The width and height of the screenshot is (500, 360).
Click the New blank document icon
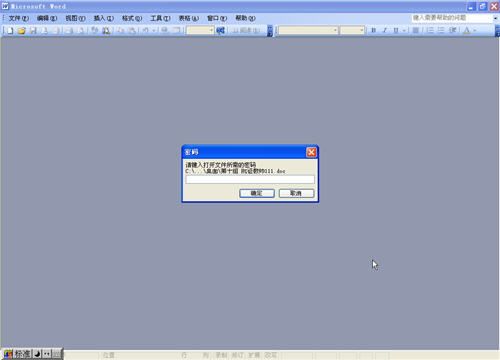[x=10, y=31]
